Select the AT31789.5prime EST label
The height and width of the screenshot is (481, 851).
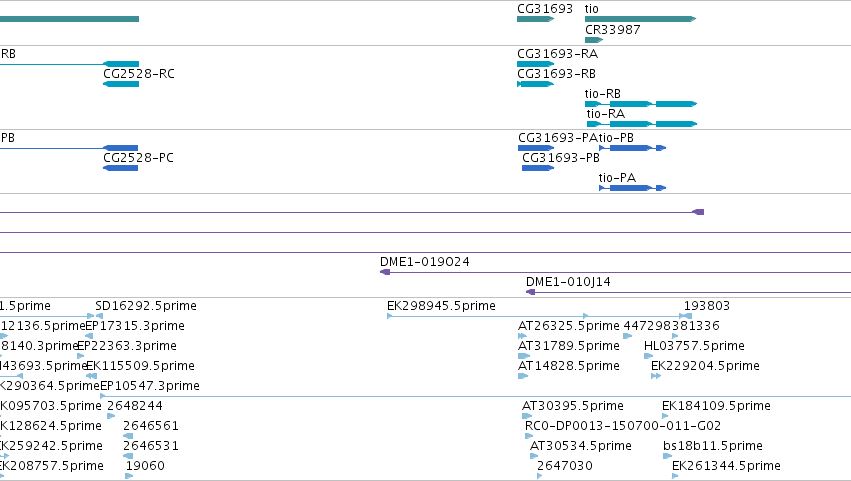[x=569, y=346]
